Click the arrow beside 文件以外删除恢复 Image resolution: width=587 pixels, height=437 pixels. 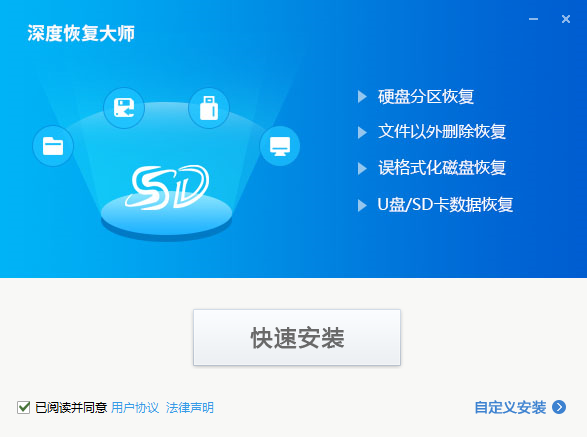(362, 132)
